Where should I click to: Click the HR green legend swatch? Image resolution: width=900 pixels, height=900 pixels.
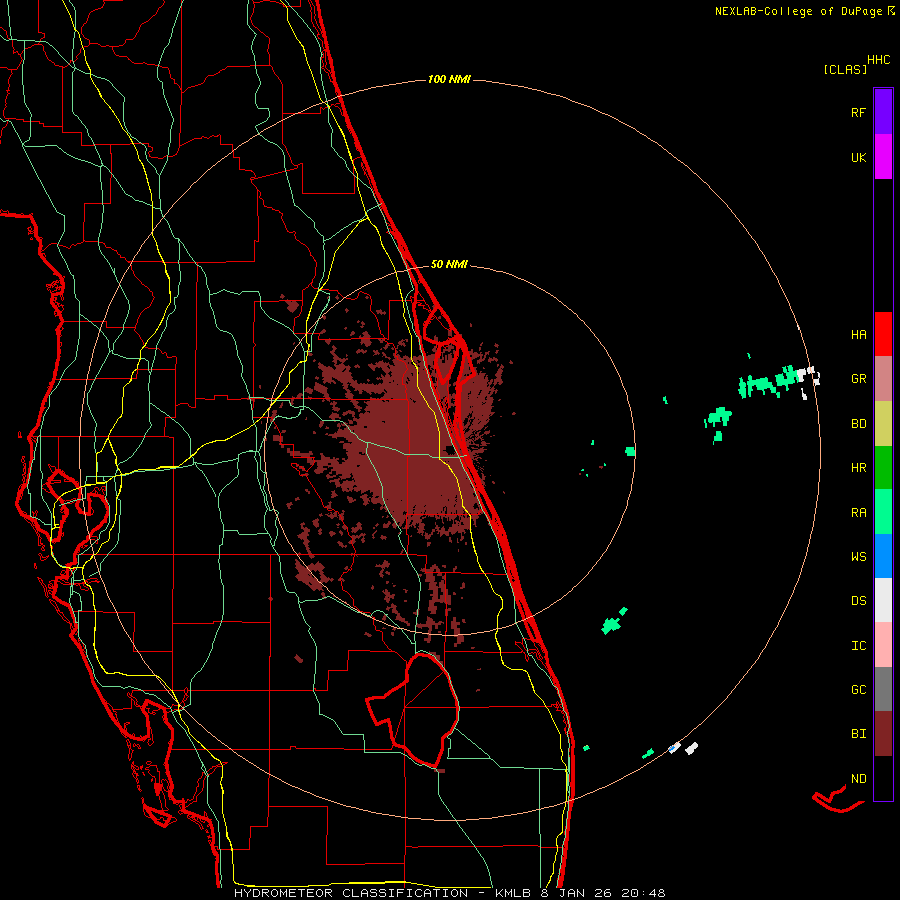click(883, 468)
